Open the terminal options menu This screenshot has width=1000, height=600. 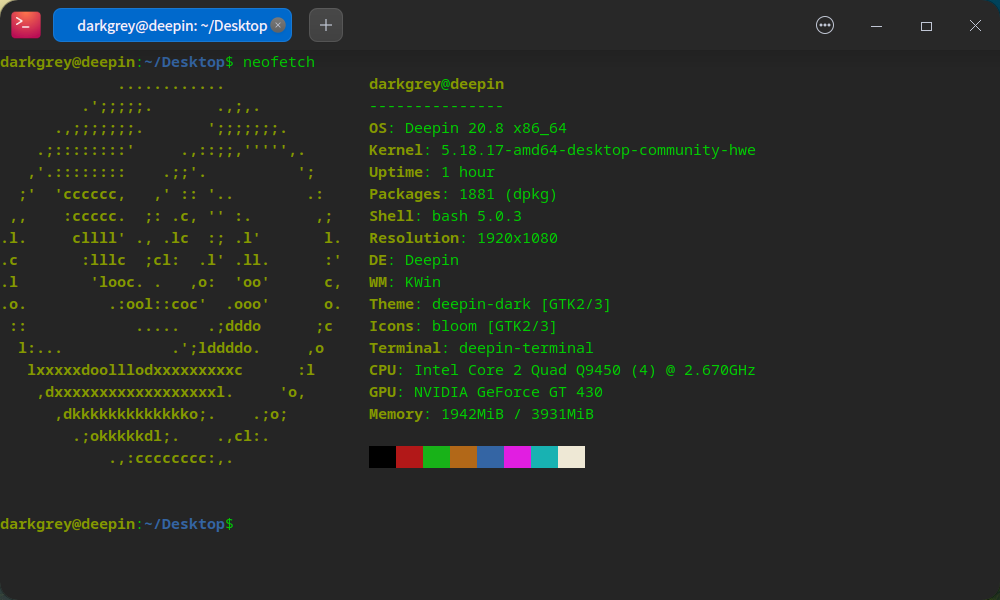pos(825,25)
